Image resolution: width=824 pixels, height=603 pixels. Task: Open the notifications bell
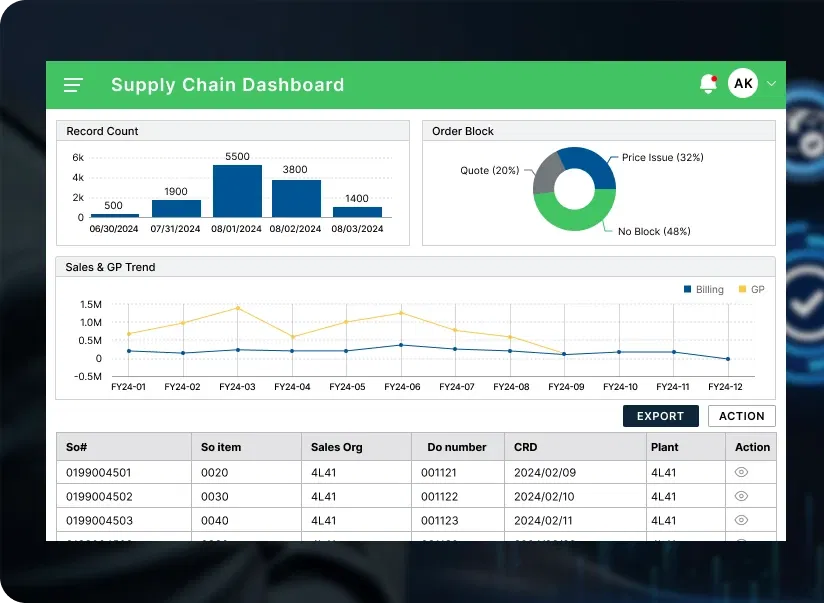tap(708, 84)
